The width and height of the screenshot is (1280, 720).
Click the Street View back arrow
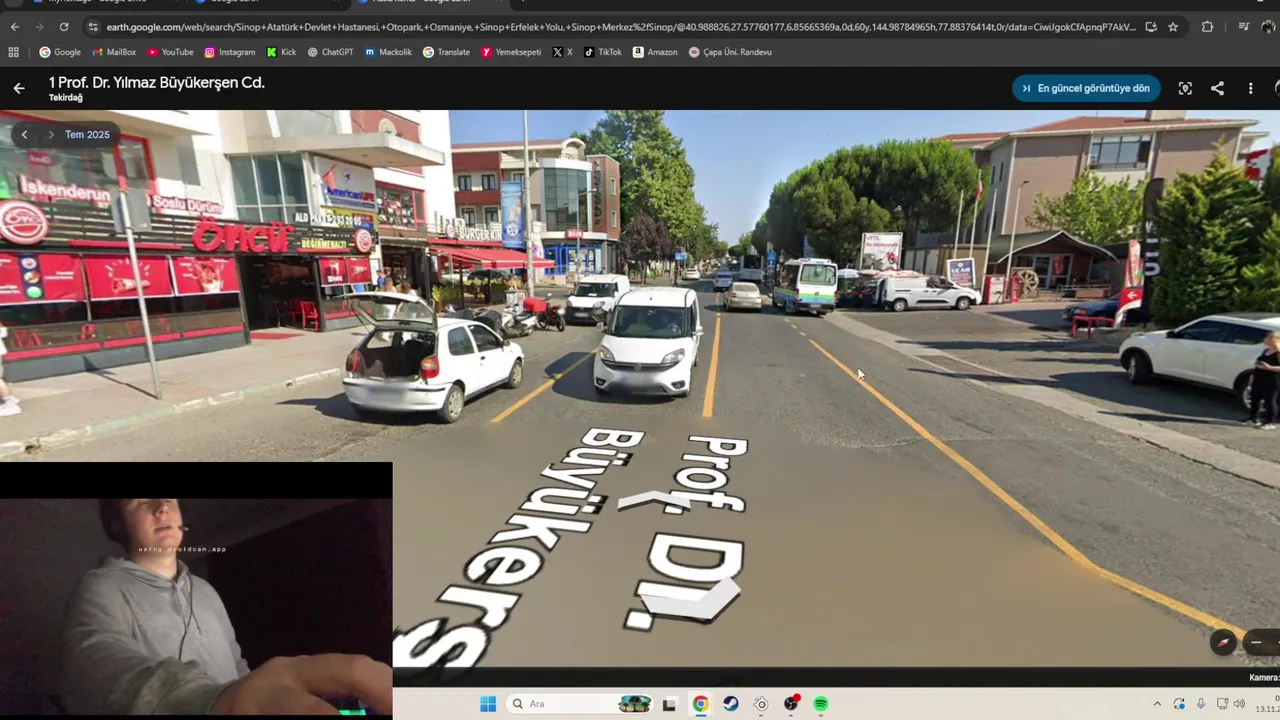coord(19,88)
